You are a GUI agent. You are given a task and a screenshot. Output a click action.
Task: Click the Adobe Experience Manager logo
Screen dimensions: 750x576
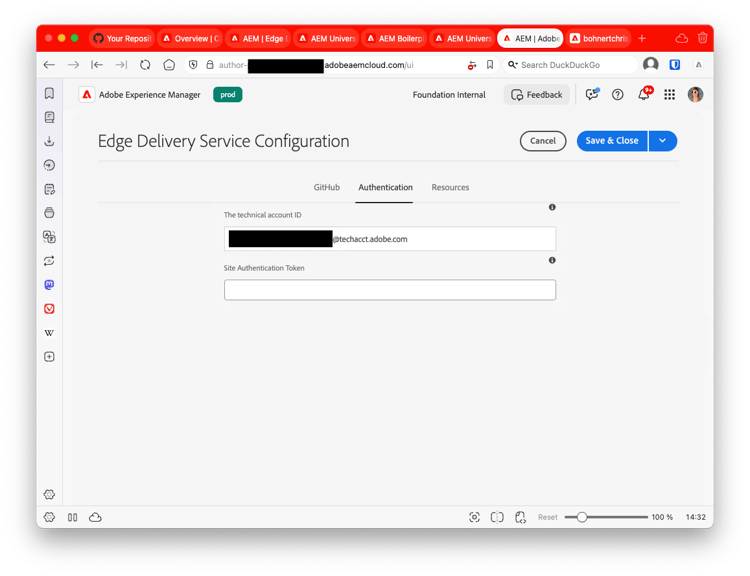[x=86, y=95]
